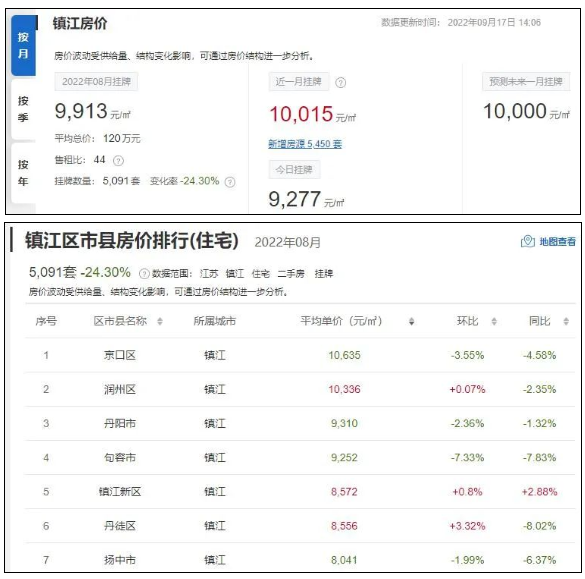Sort by 平均单价 column arrows
The height and width of the screenshot is (579, 585).
click(411, 321)
